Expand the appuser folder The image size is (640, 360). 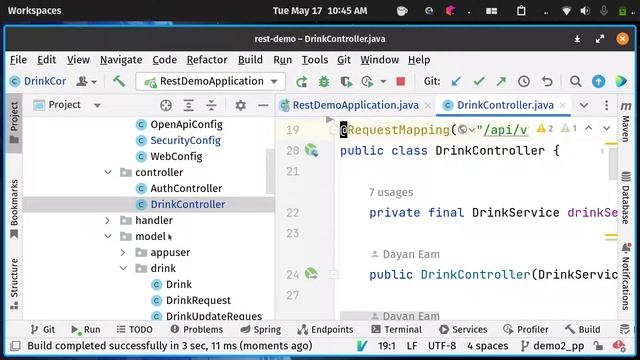coord(123,252)
